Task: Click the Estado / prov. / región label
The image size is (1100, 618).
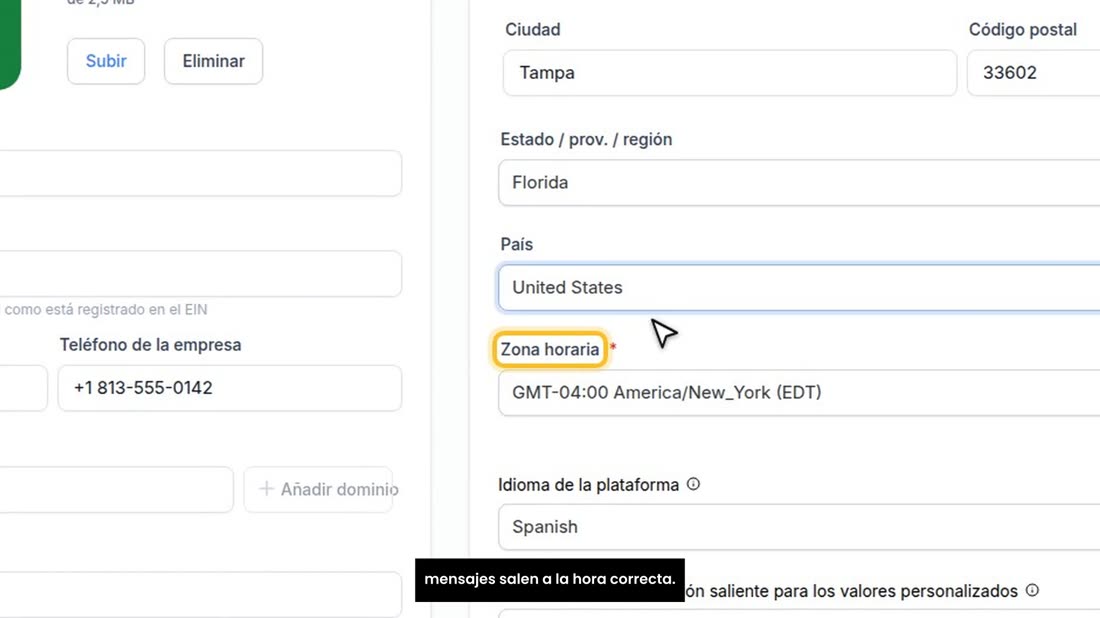Action: (586, 140)
